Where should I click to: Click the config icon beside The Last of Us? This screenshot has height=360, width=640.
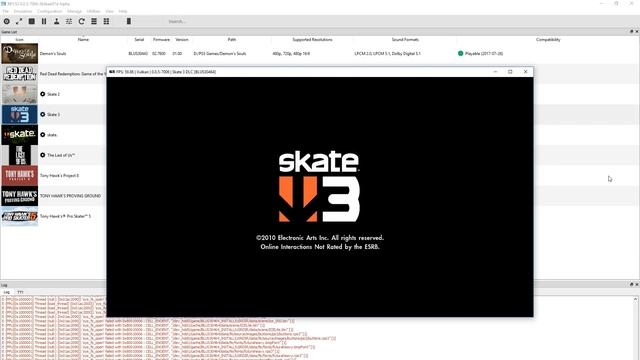coord(42,155)
